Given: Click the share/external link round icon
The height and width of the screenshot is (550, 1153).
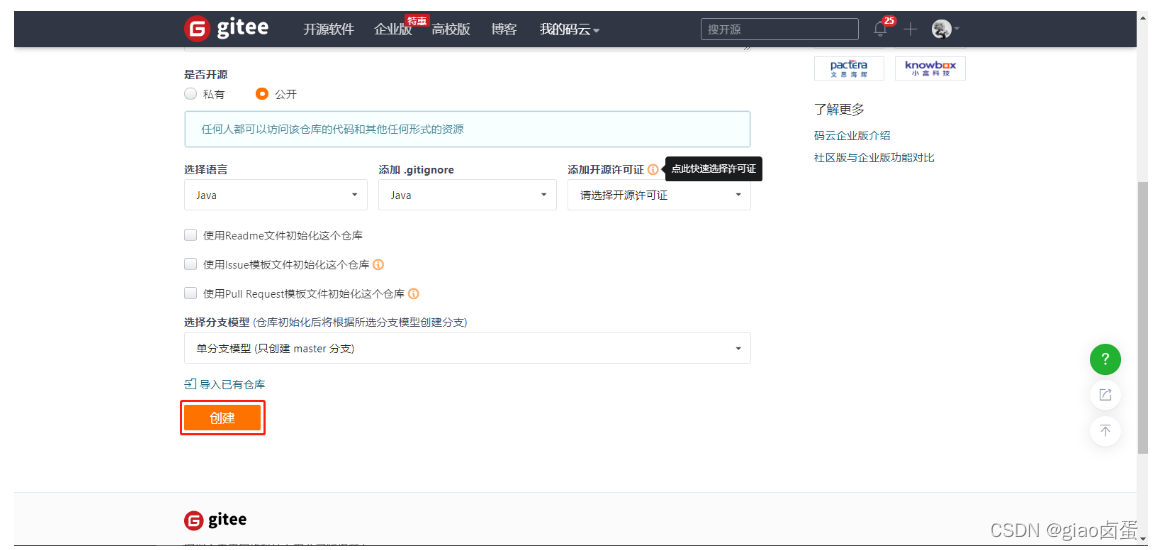Looking at the screenshot, I should 1105,395.
